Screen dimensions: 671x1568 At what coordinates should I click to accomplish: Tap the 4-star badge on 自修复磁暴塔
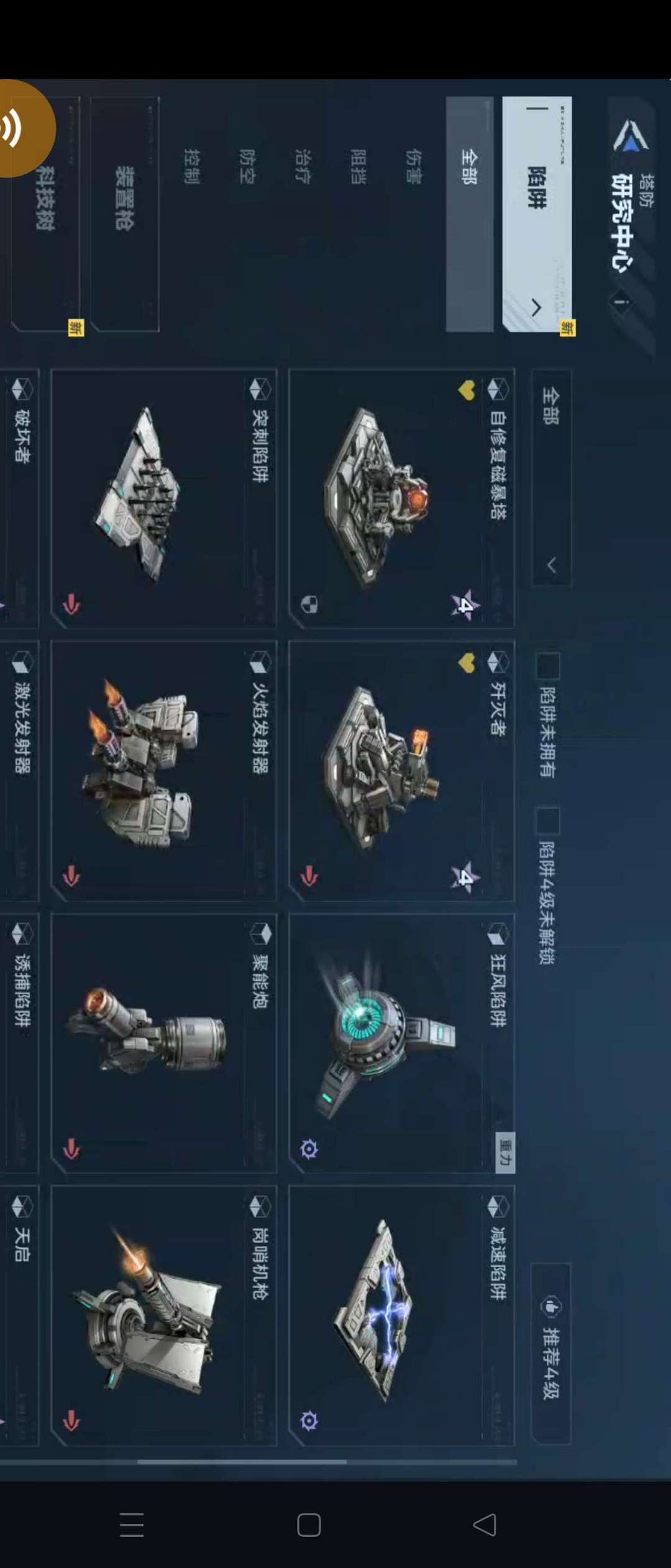[x=465, y=605]
